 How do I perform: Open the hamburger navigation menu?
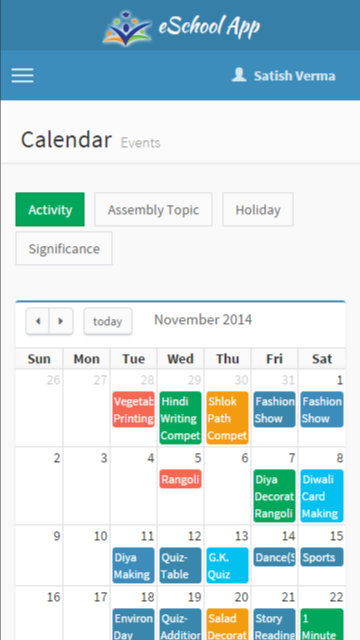click(x=22, y=76)
